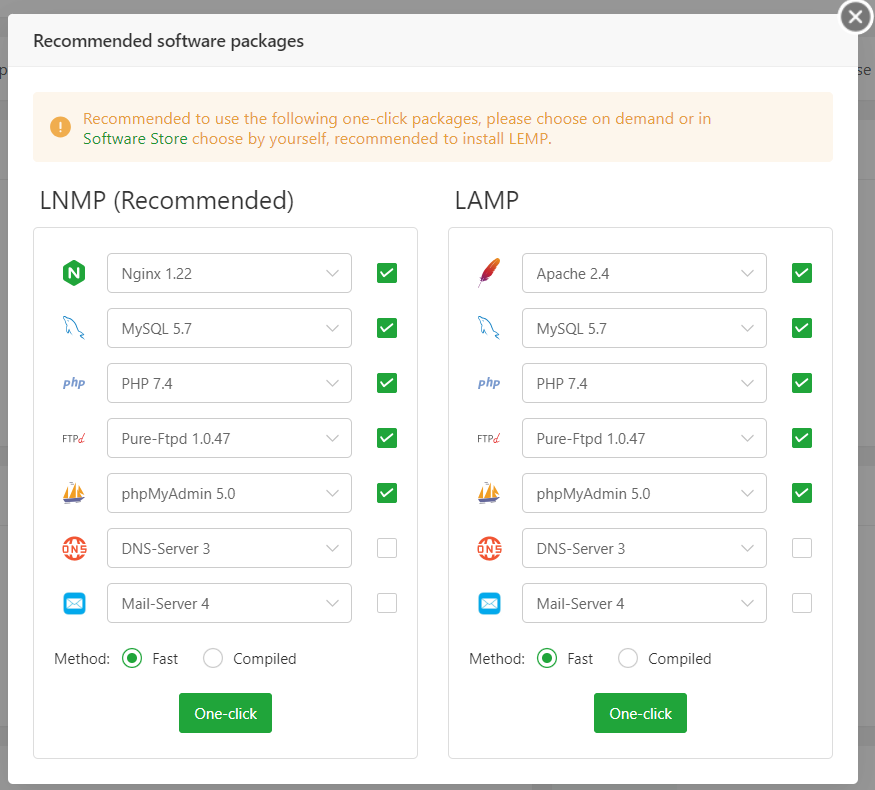Open the LNMP Mail-Server 4 dropdown
The image size is (875, 790).
click(x=229, y=603)
